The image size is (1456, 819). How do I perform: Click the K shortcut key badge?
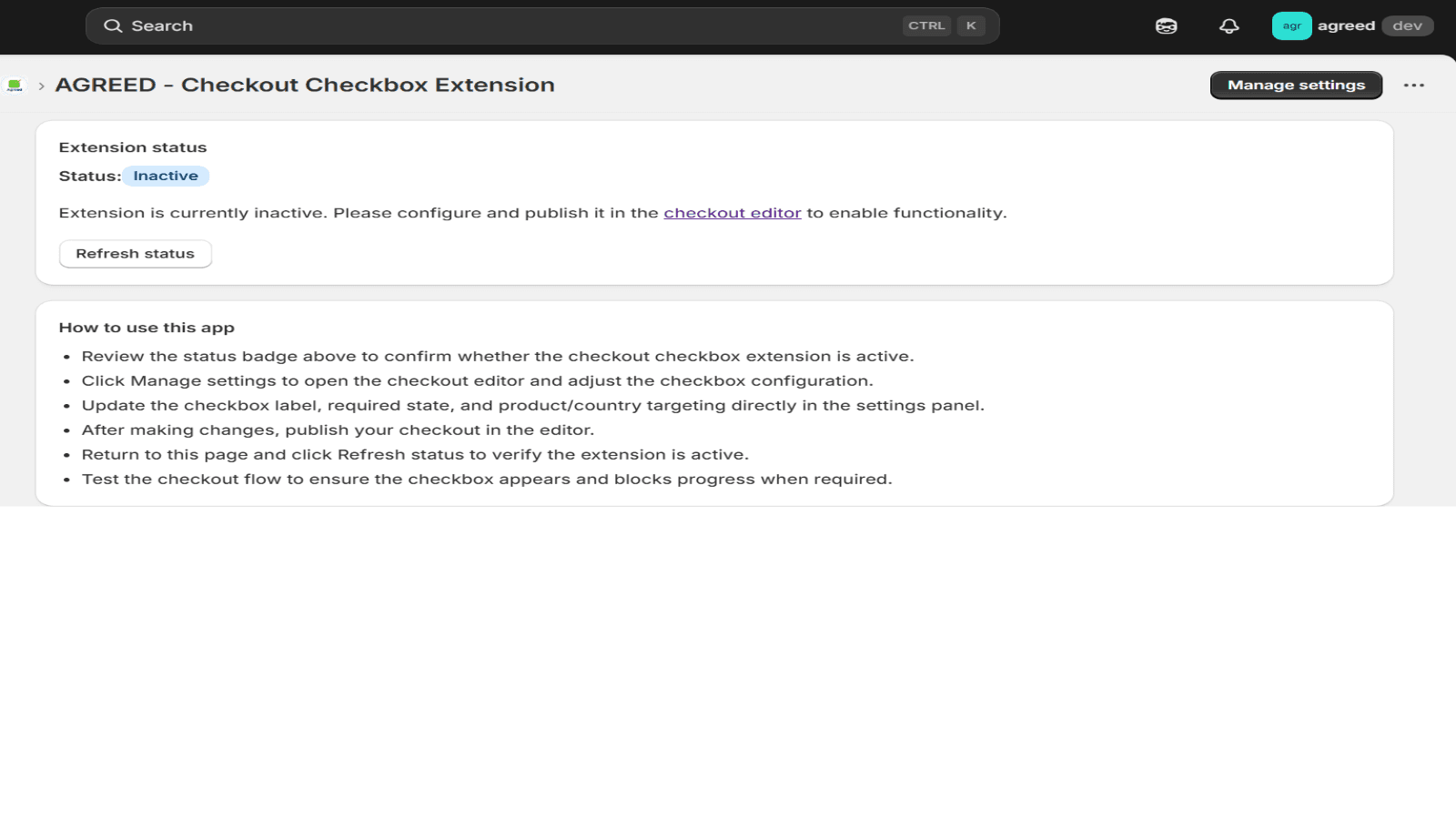coord(971,25)
